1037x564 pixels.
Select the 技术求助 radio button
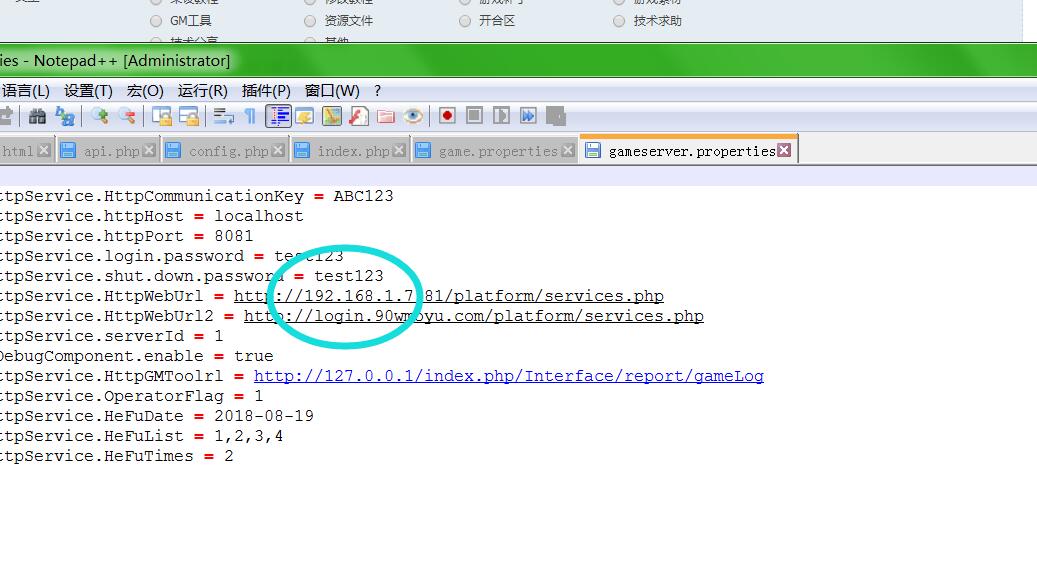pos(619,21)
